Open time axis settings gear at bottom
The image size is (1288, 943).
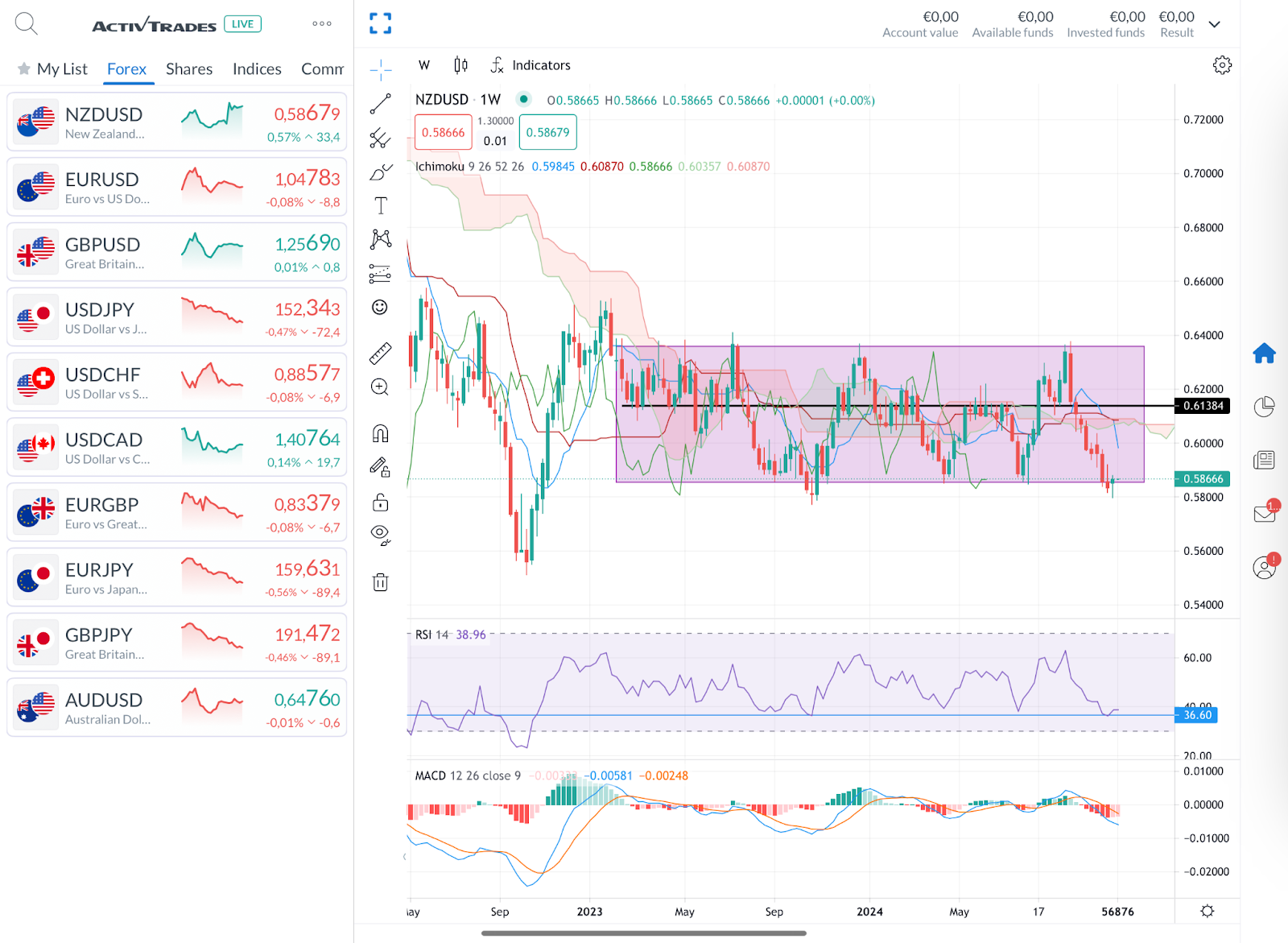(x=1207, y=911)
